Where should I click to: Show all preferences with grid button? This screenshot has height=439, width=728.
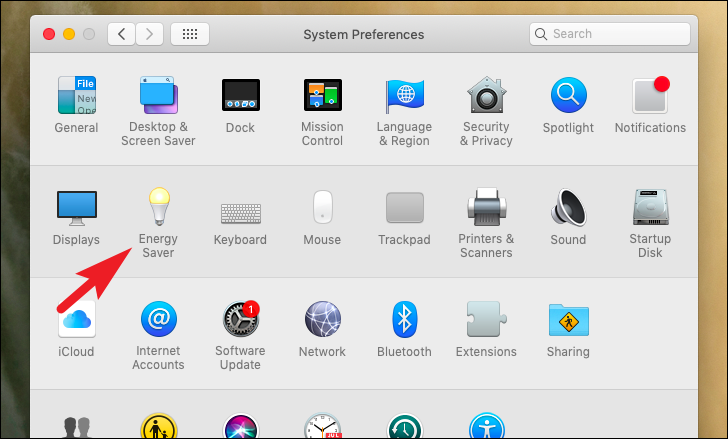(190, 34)
